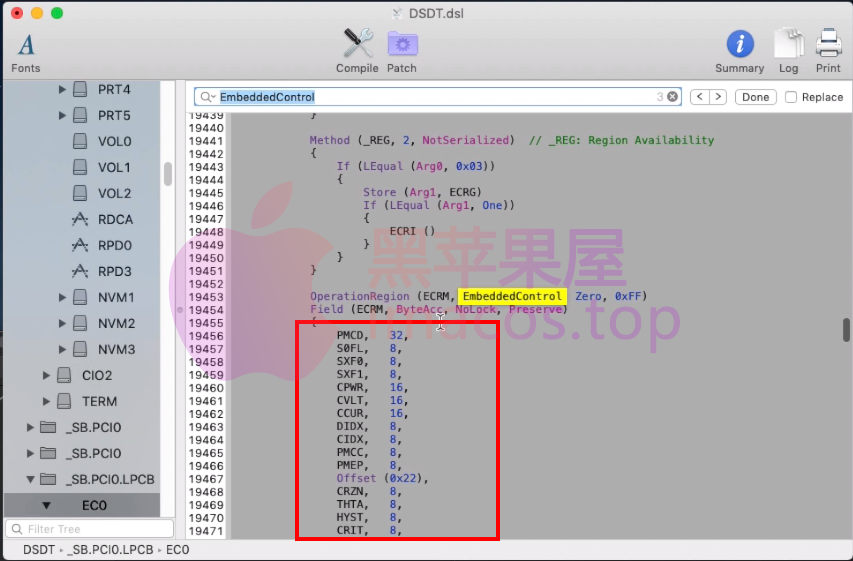The height and width of the screenshot is (561, 853).
Task: Select the RDCA method item
Action: 114,220
